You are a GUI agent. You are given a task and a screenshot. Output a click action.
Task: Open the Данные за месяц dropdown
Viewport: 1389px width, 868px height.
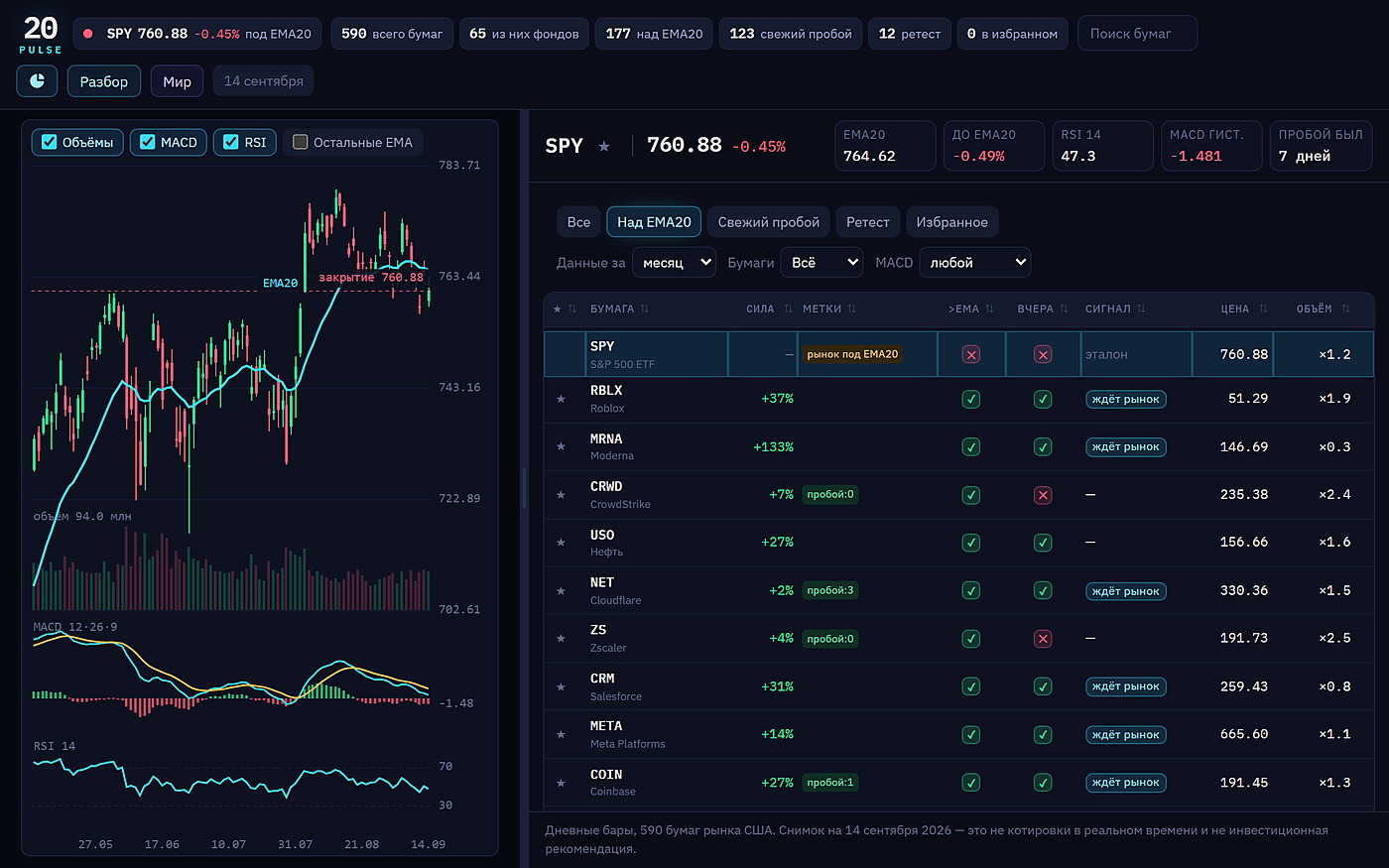click(x=675, y=262)
